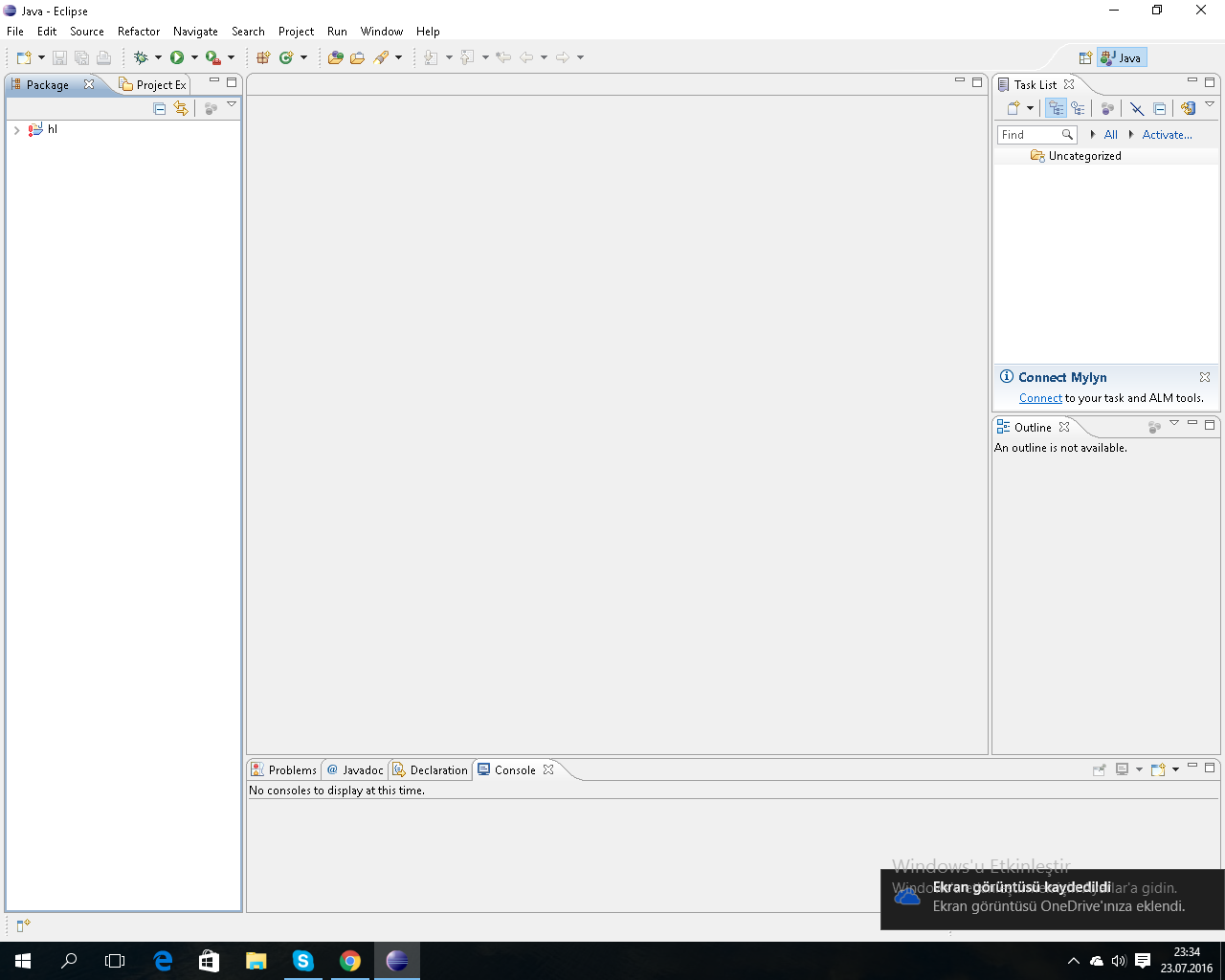
Task: Switch to the Javadoc tab
Action: coord(355,769)
